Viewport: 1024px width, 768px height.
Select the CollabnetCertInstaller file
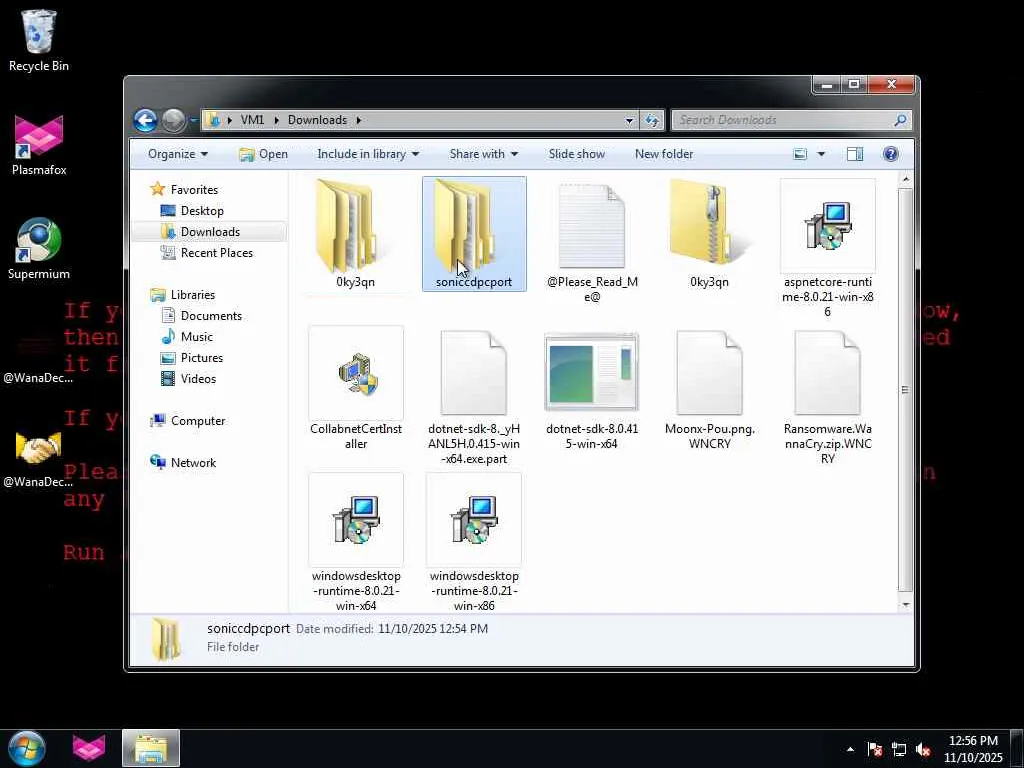pyautogui.click(x=356, y=389)
